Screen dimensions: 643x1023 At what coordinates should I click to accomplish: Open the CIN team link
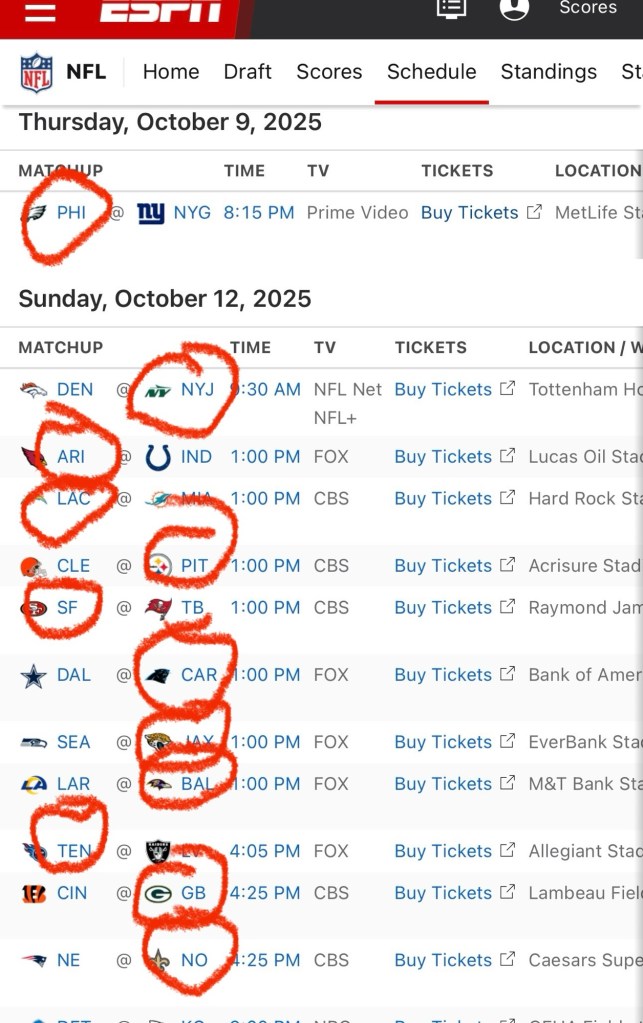point(72,893)
